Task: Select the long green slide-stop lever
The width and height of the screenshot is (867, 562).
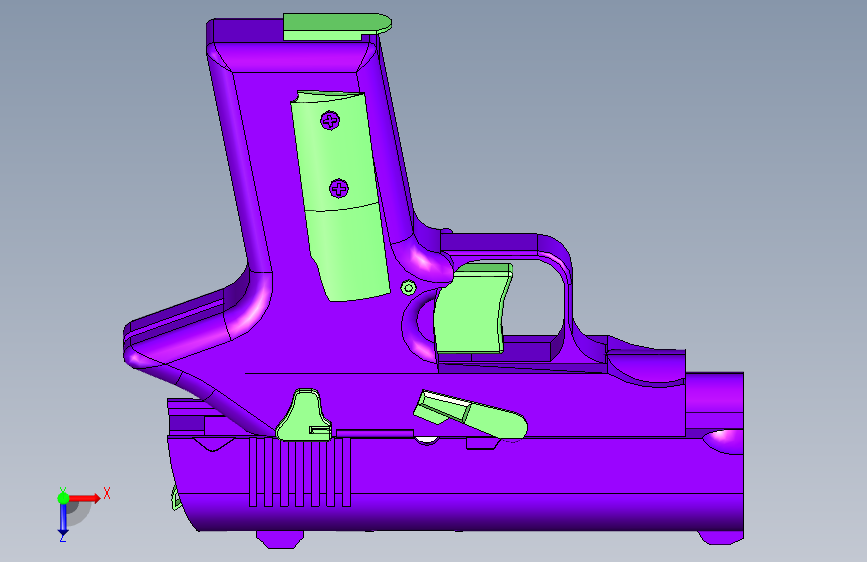Action: [x=471, y=414]
